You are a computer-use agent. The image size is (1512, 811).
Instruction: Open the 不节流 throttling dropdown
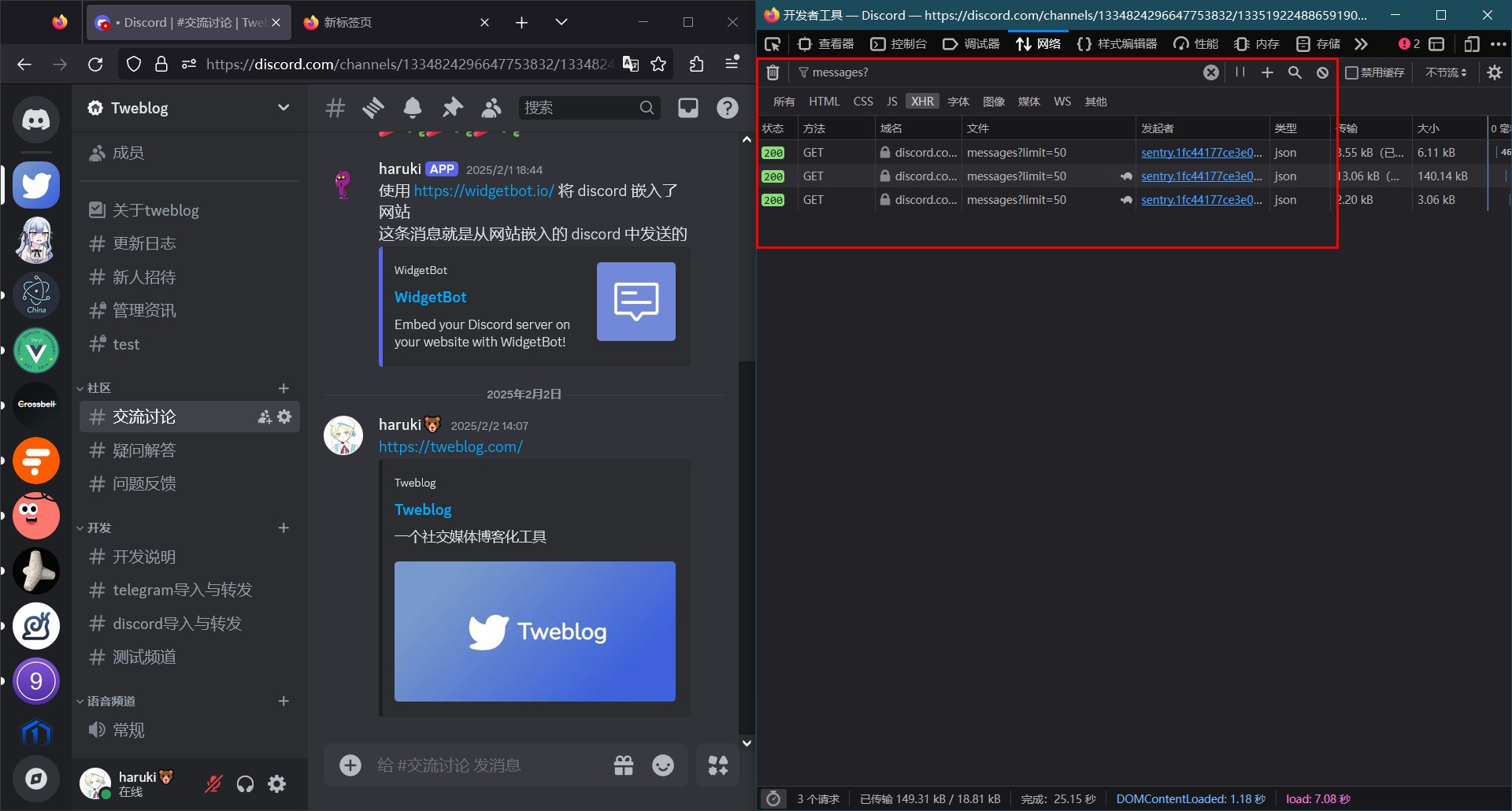[1446, 72]
